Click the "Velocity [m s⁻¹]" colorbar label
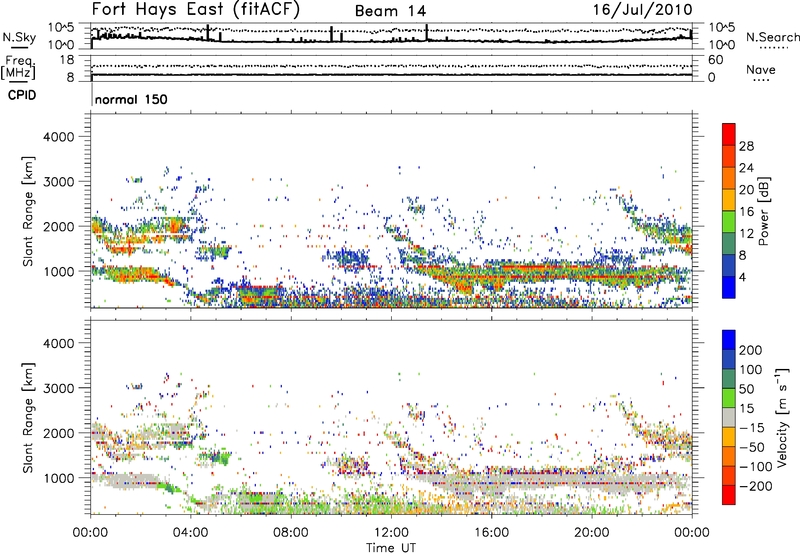 coord(782,417)
